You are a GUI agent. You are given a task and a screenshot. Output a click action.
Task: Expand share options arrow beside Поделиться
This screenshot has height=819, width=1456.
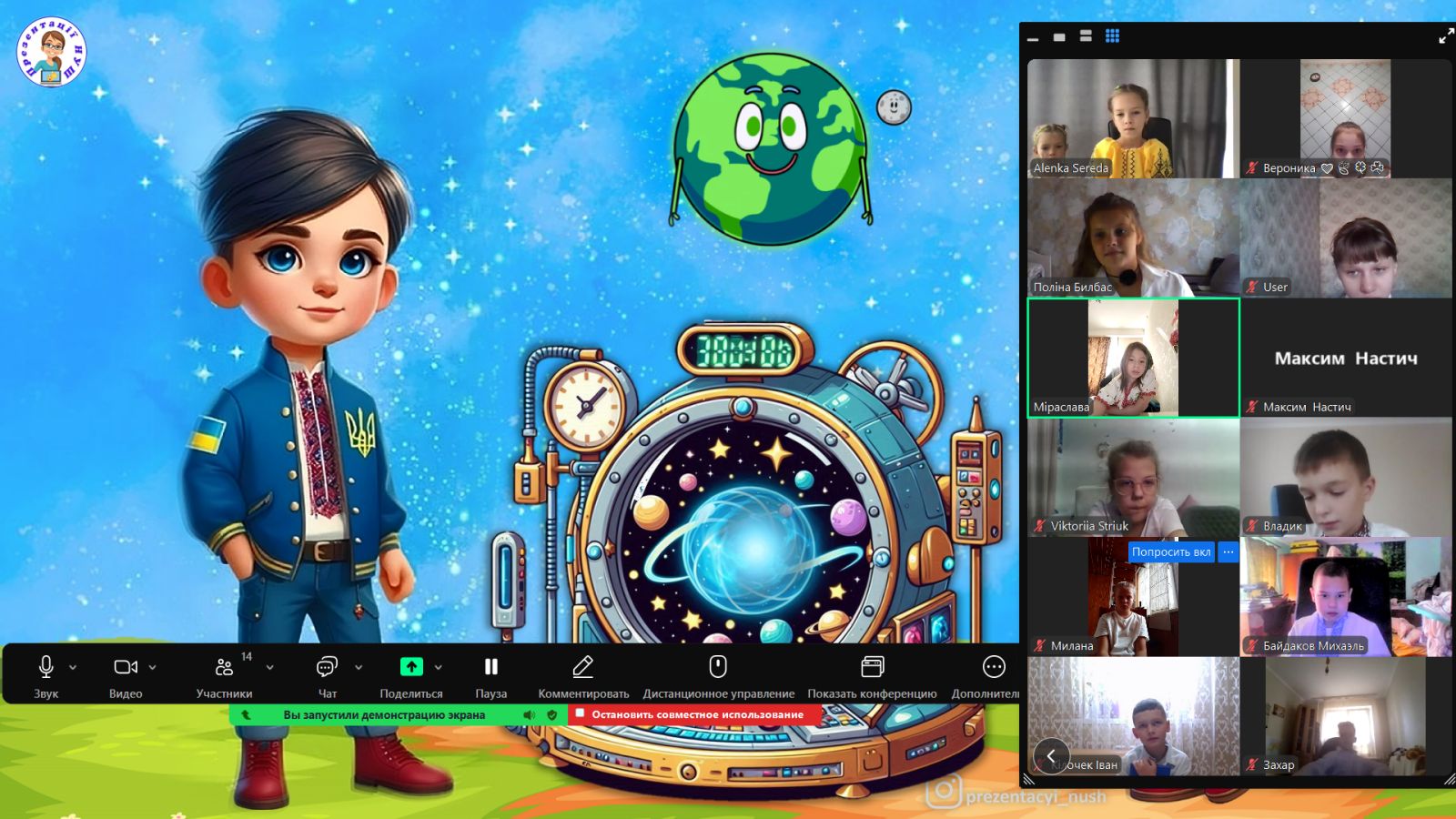439,668
